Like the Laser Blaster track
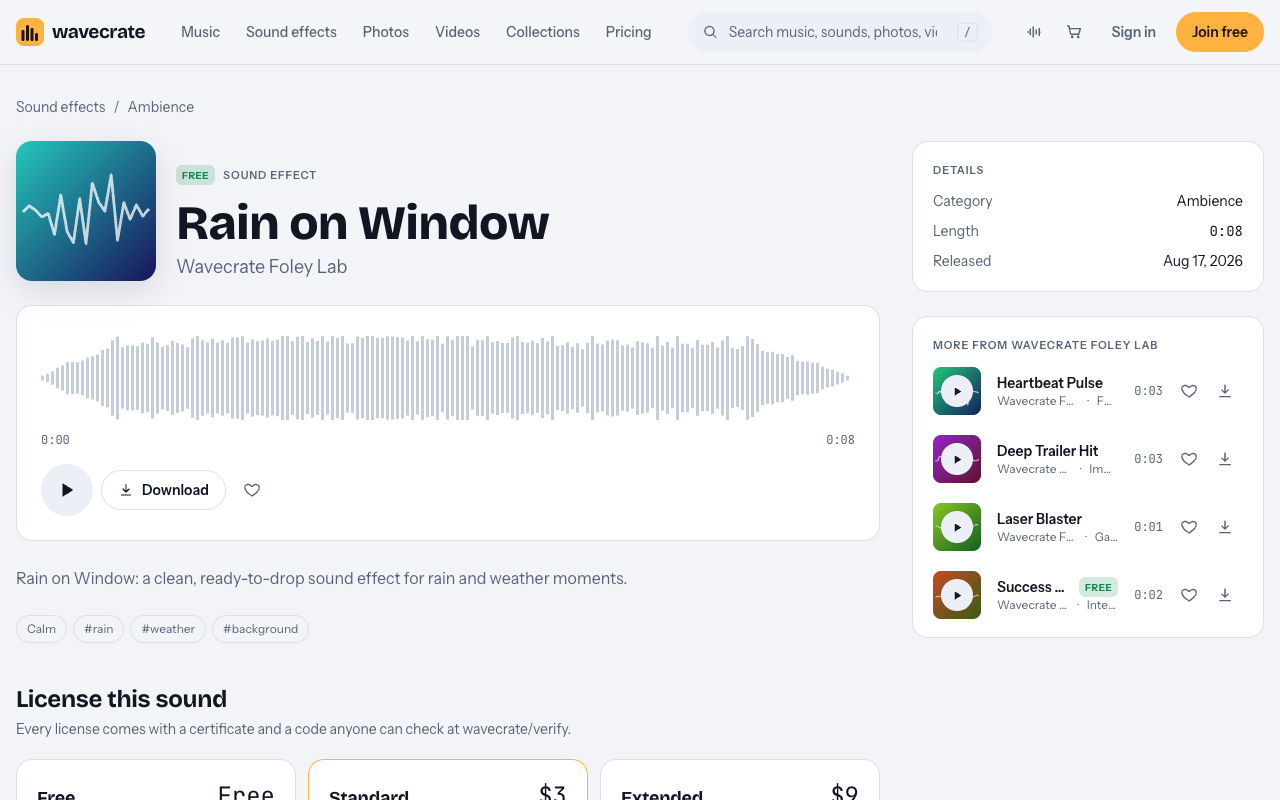The image size is (1280, 800). point(1189,527)
